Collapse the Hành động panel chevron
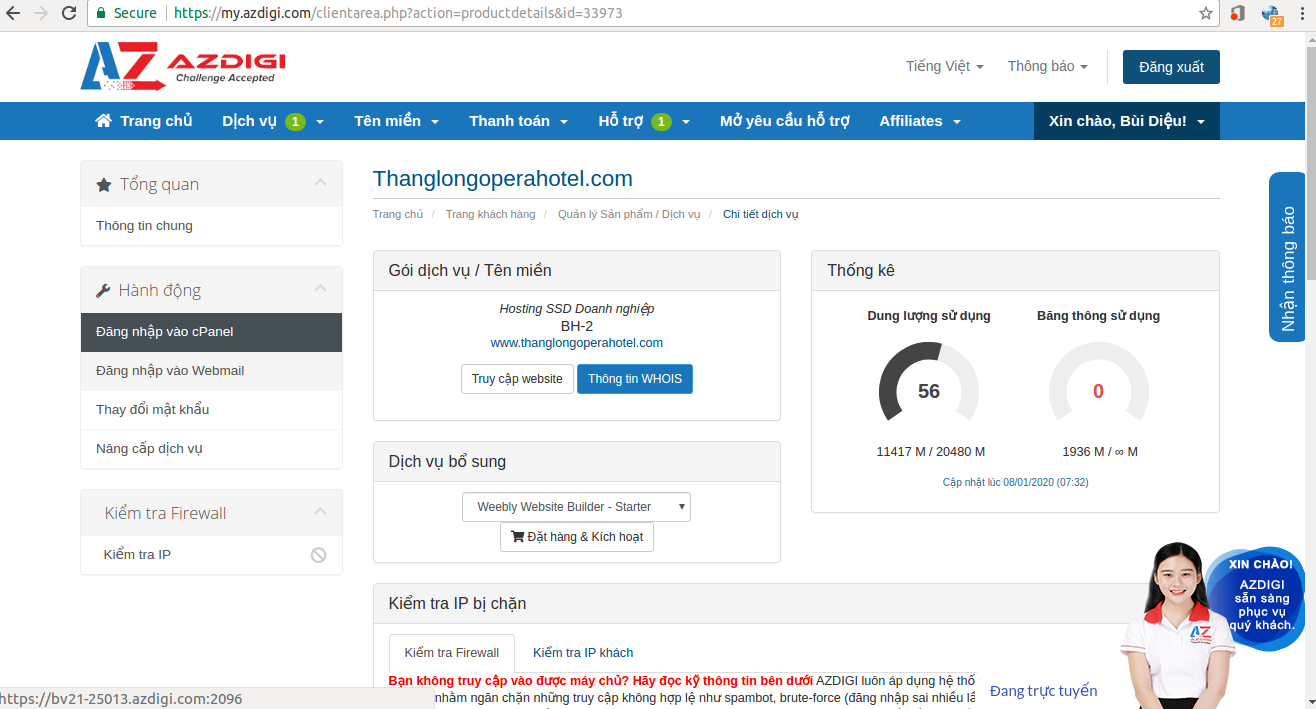 (x=320, y=288)
